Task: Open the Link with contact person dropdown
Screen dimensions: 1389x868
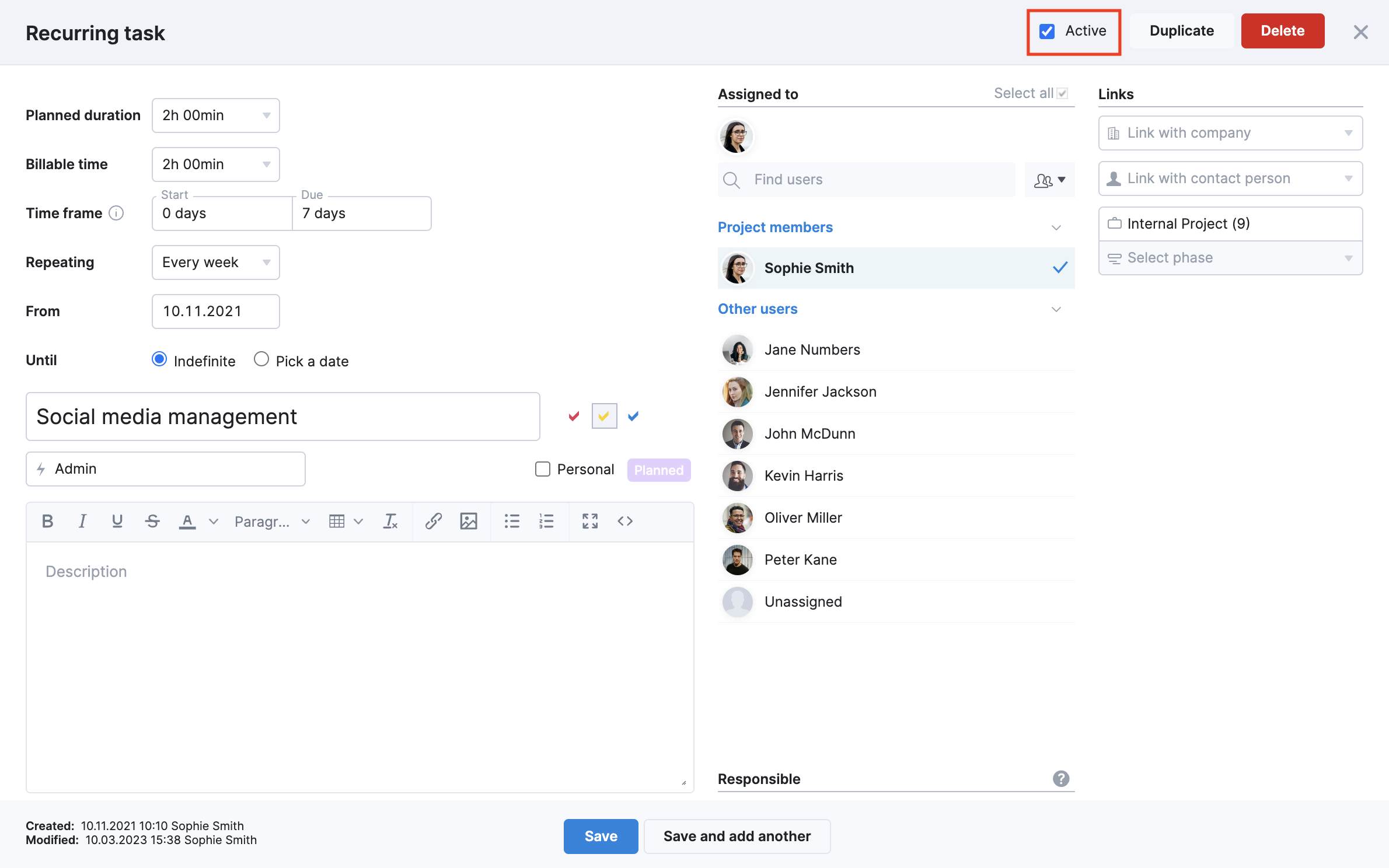Action: [1230, 178]
